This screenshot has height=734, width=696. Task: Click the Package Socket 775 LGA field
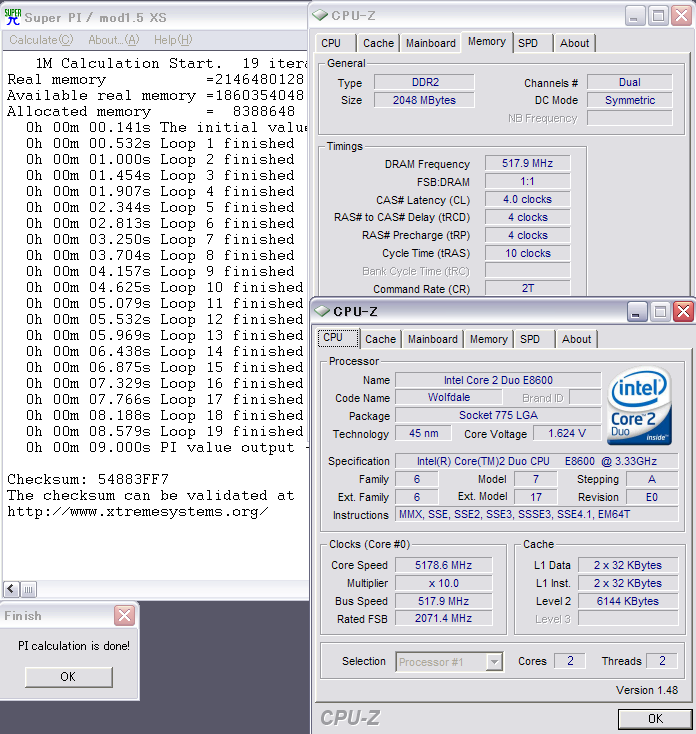coord(498,415)
